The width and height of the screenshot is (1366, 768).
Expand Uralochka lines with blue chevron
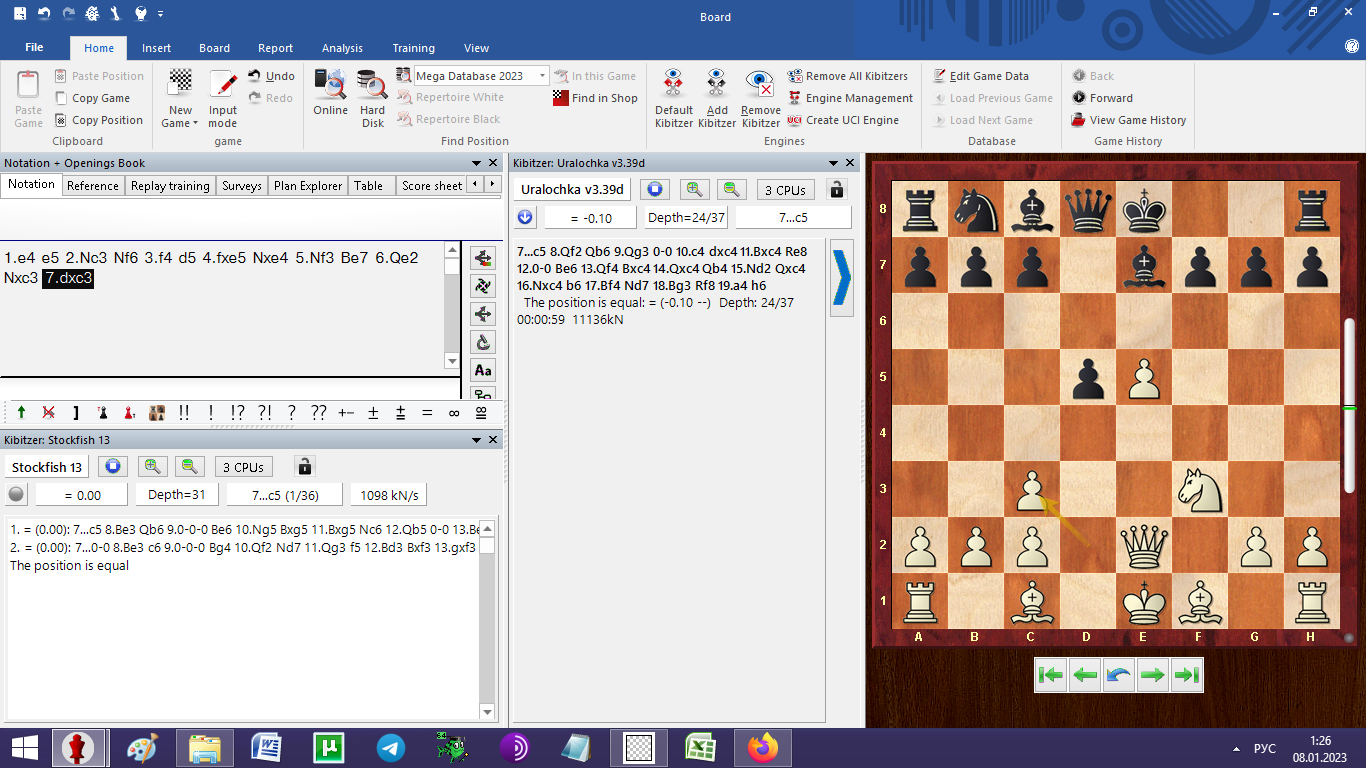[x=842, y=278]
